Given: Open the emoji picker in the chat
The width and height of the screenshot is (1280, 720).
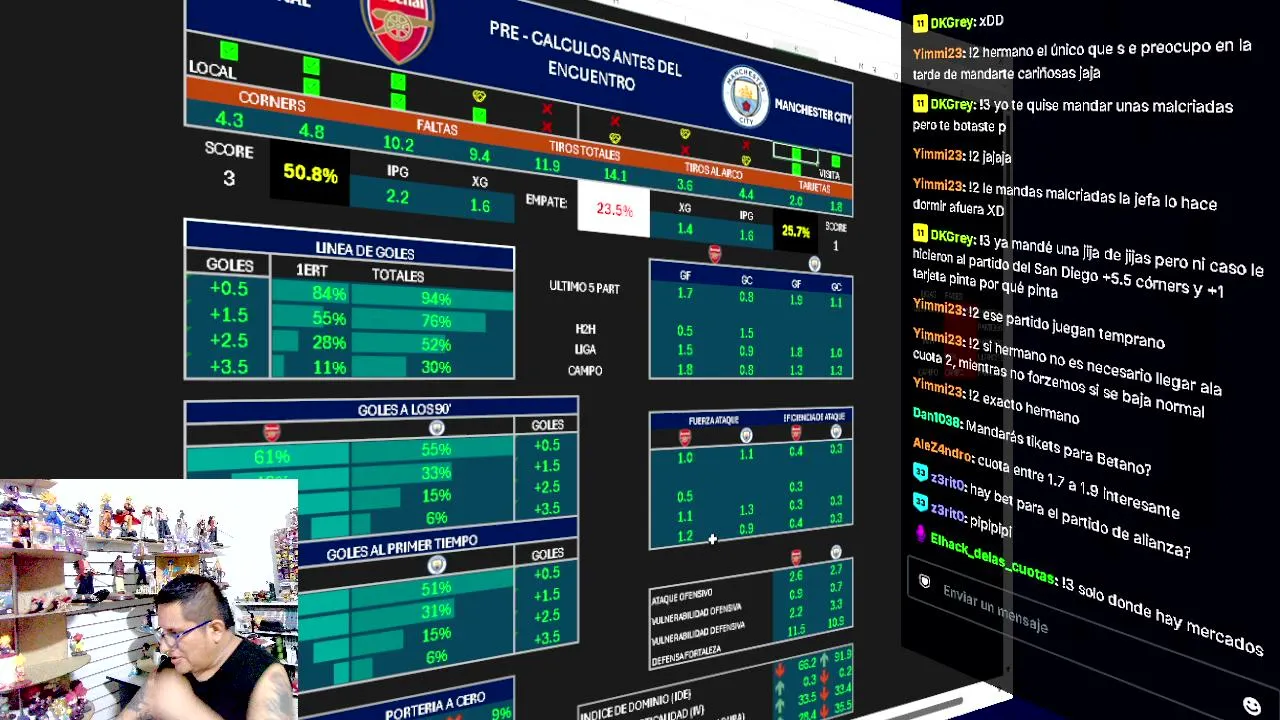Looking at the screenshot, I should pyautogui.click(x=1252, y=706).
